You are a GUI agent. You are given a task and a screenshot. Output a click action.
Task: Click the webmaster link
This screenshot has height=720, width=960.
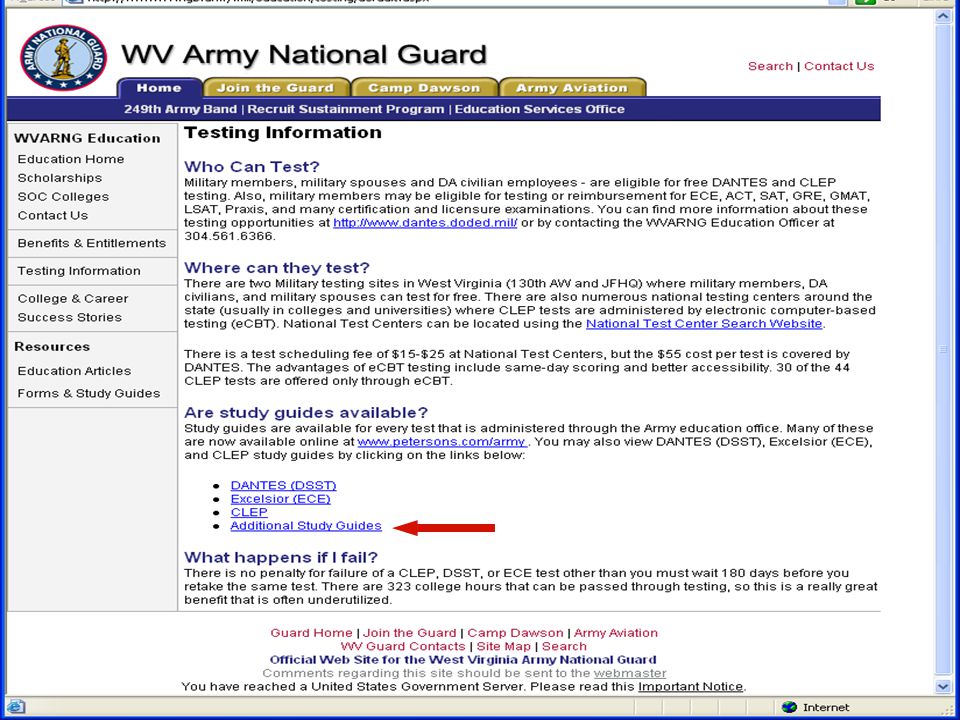pos(629,673)
